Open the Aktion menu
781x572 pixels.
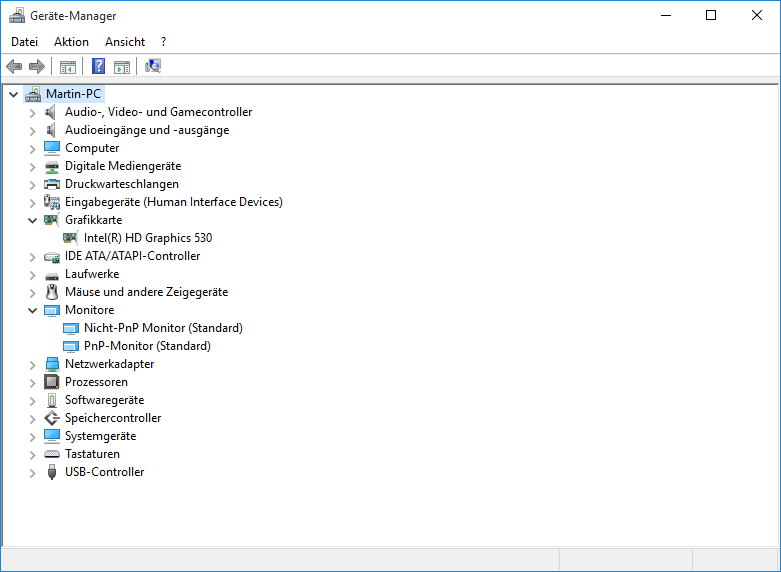pyautogui.click(x=71, y=42)
